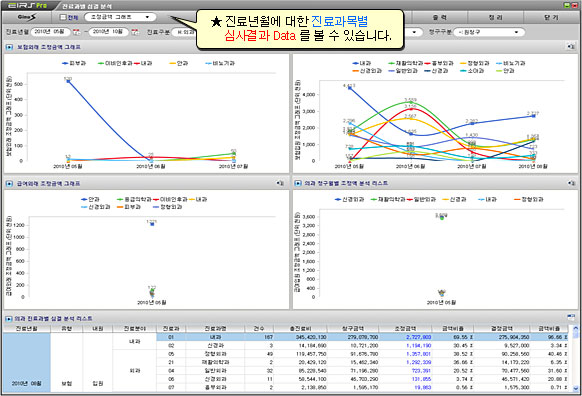582x396 pixels.
Task: Tick the 전체 checkbox in the toolbar
Action: tap(63, 17)
